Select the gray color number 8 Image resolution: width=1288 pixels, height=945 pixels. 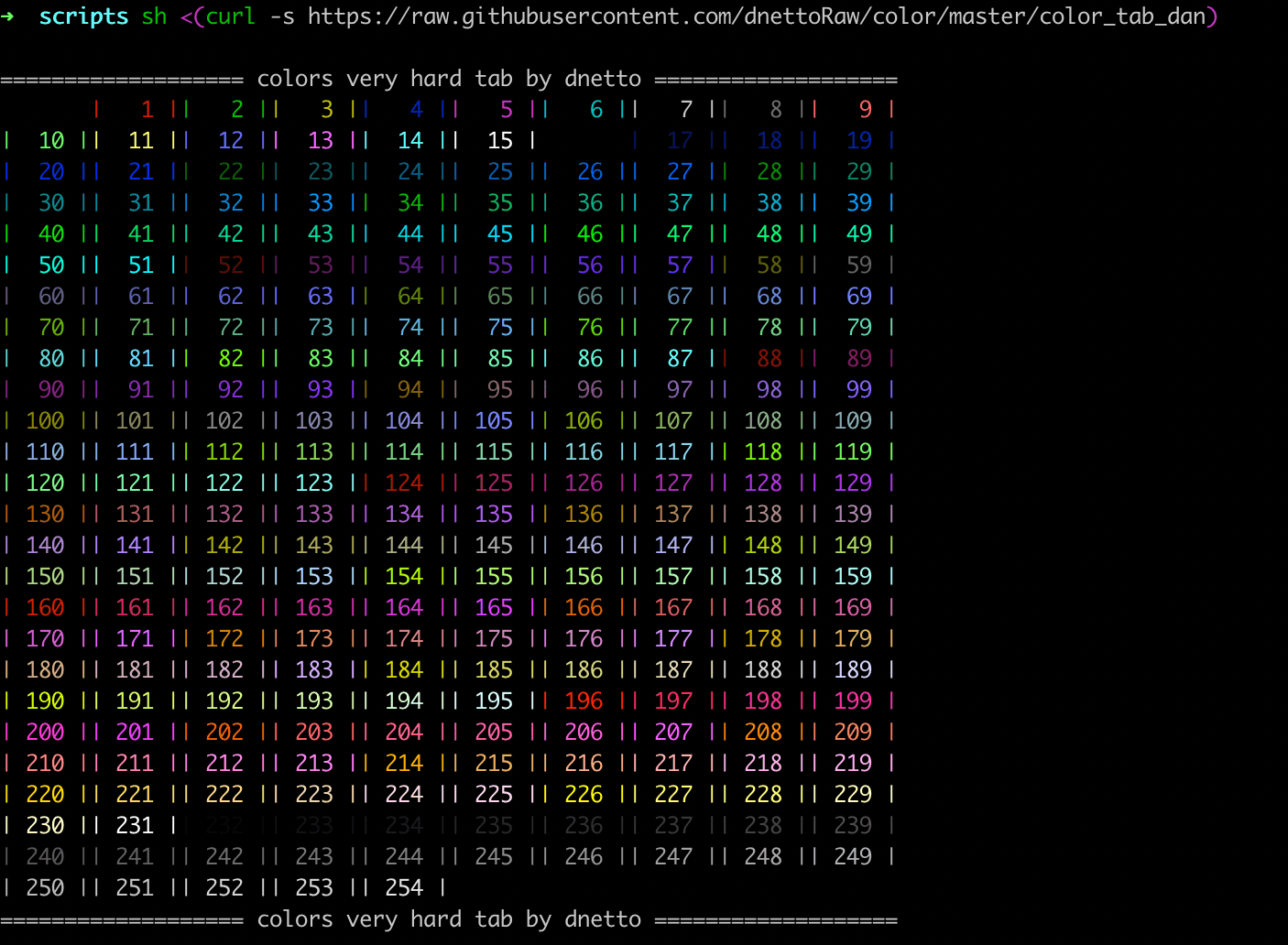coord(776,110)
